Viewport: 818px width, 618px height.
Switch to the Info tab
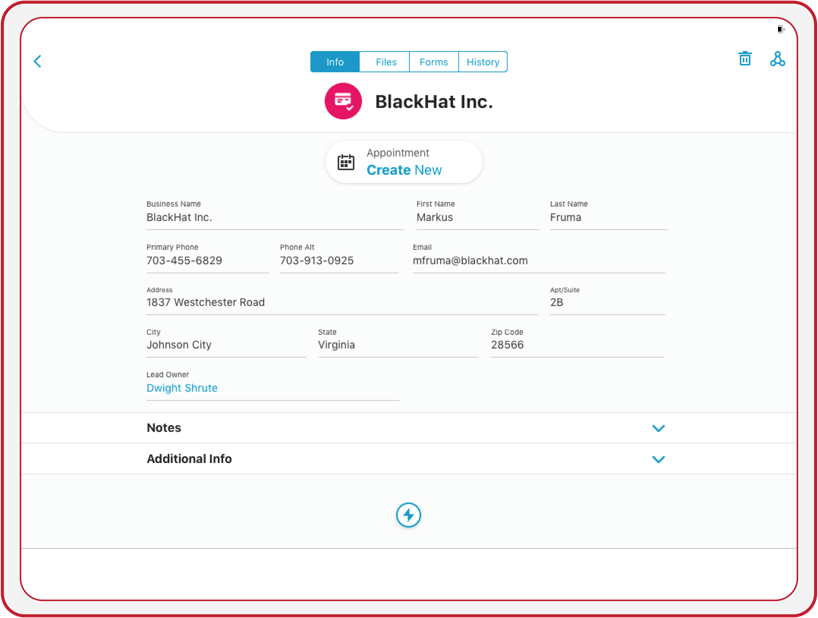pos(335,62)
